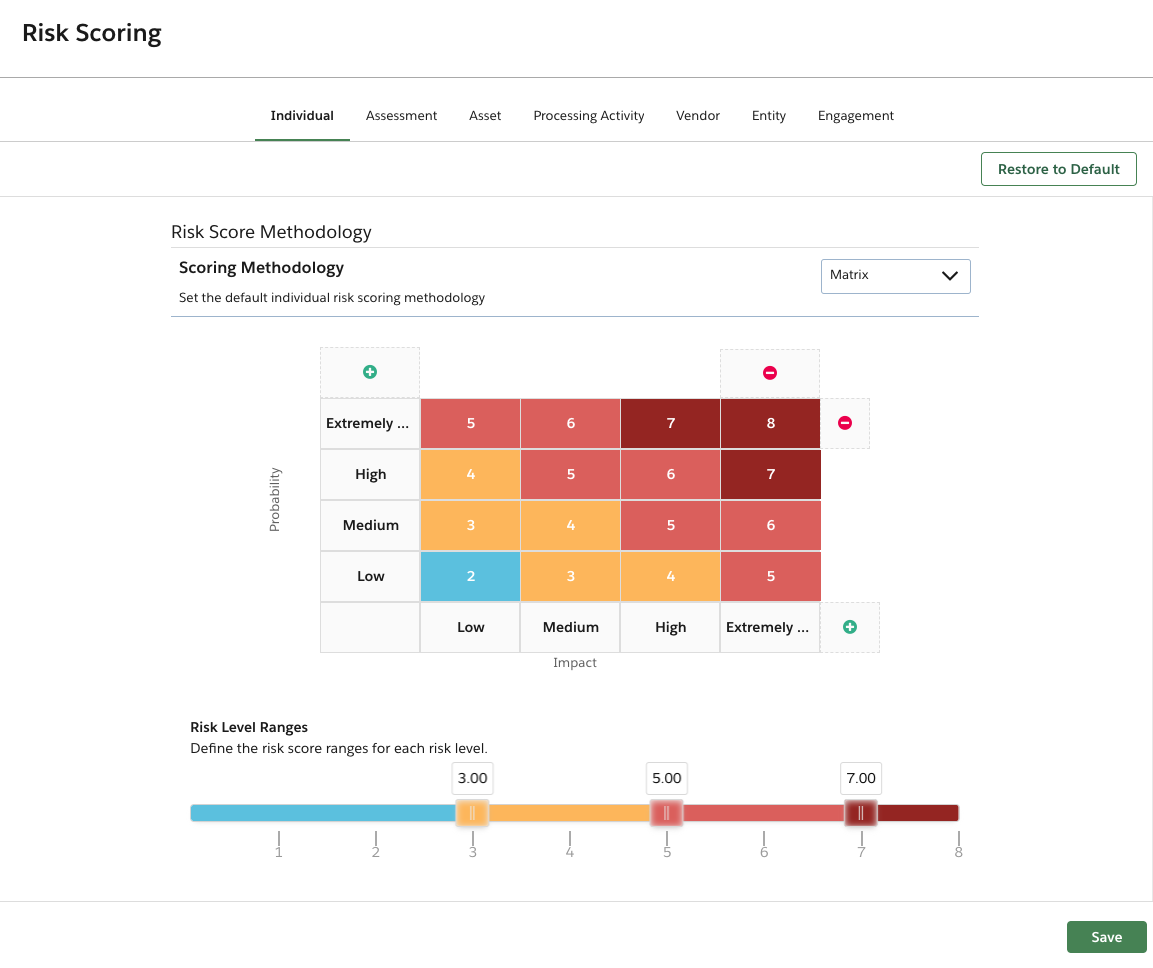Select the orange slider handle at 3.00
Image resolution: width=1153 pixels, height=968 pixels.
coord(472,812)
